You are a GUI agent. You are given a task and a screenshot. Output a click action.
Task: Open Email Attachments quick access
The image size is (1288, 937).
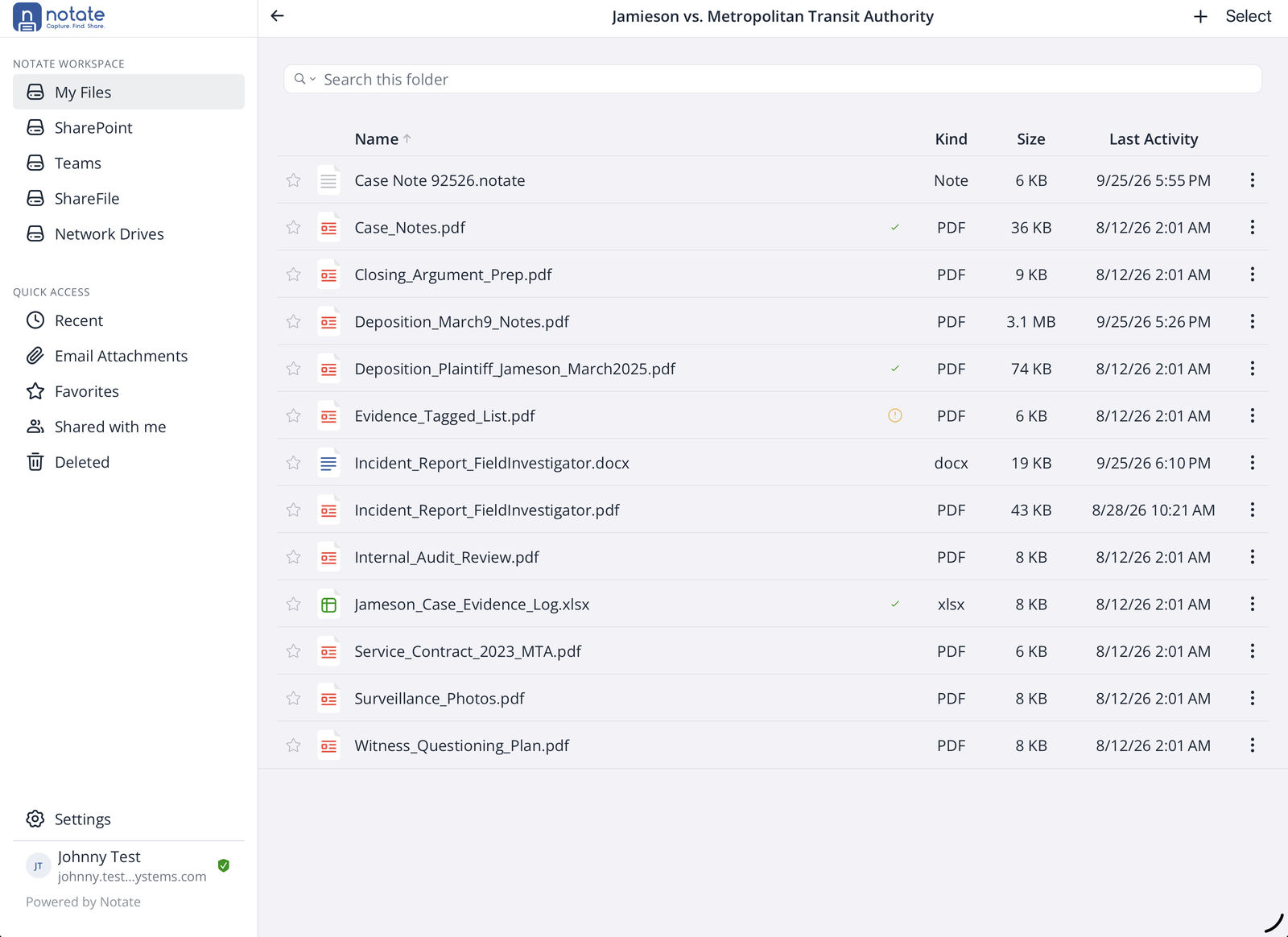point(129,356)
